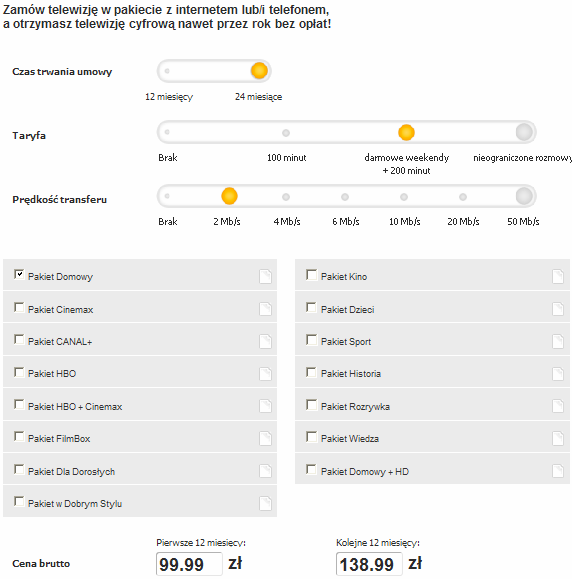
Task: Open details document icon for Pakiet Kino
Action: (558, 276)
